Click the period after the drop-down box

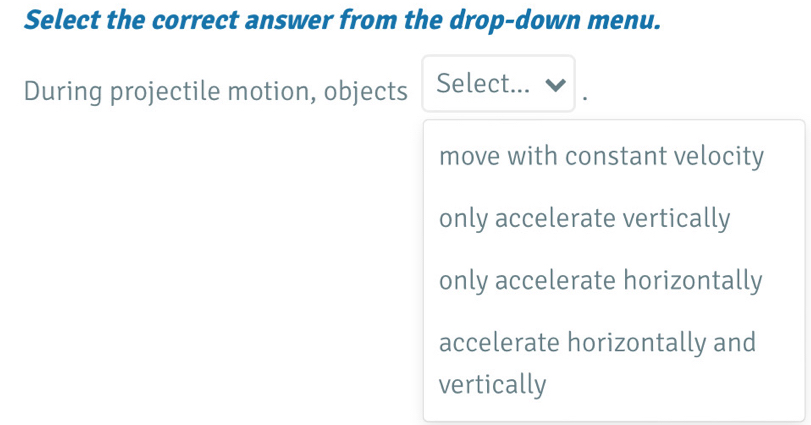(x=584, y=98)
